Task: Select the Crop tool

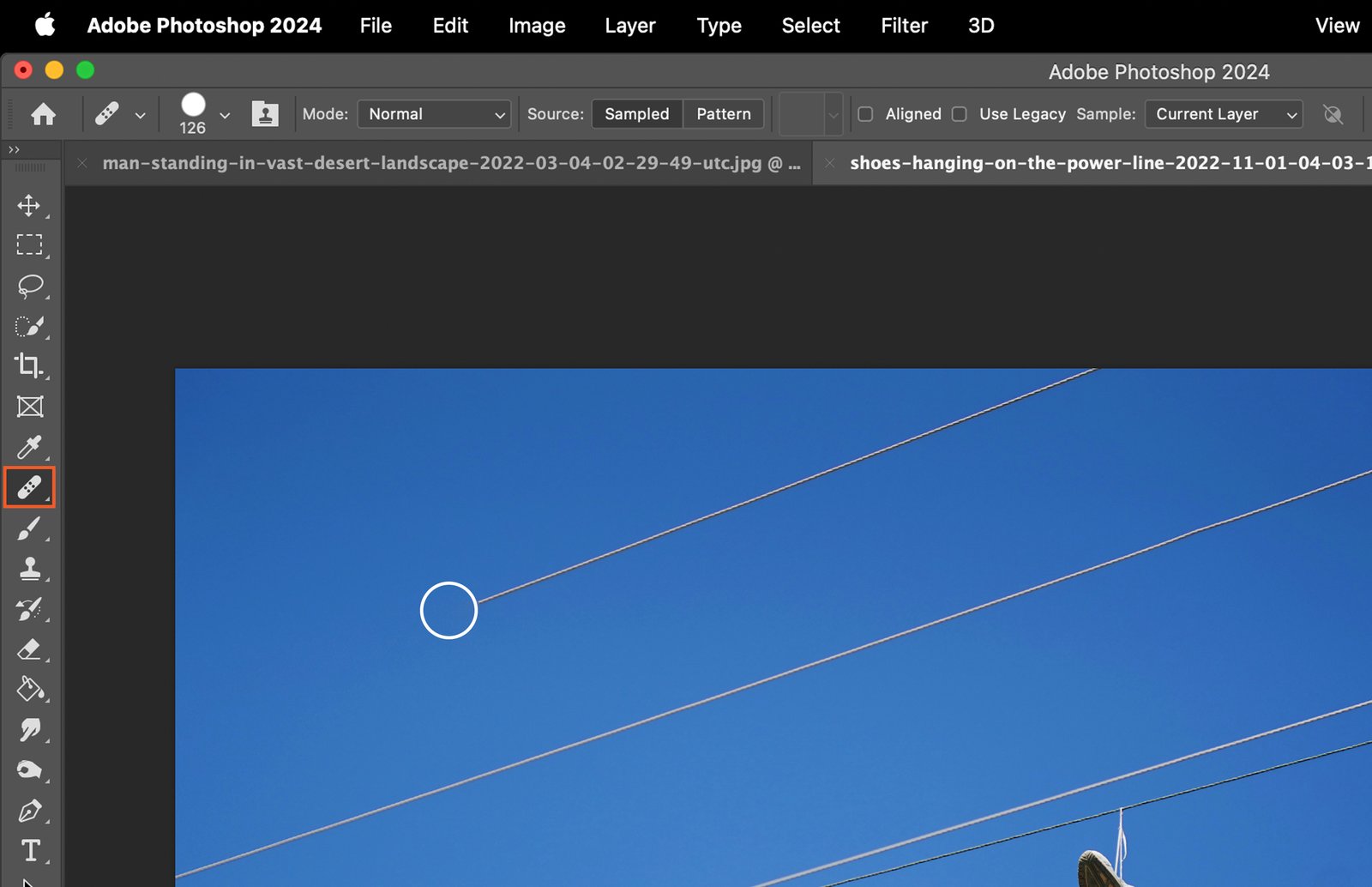Action: [29, 365]
